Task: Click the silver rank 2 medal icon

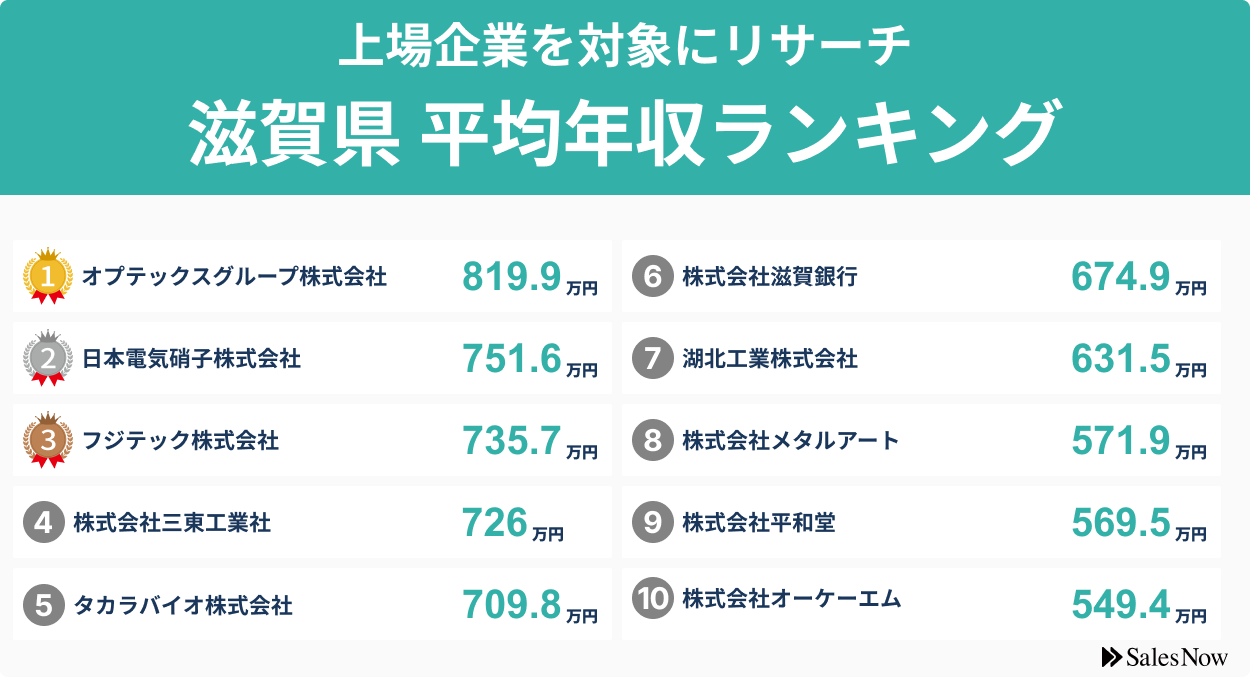Action: pos(47,357)
